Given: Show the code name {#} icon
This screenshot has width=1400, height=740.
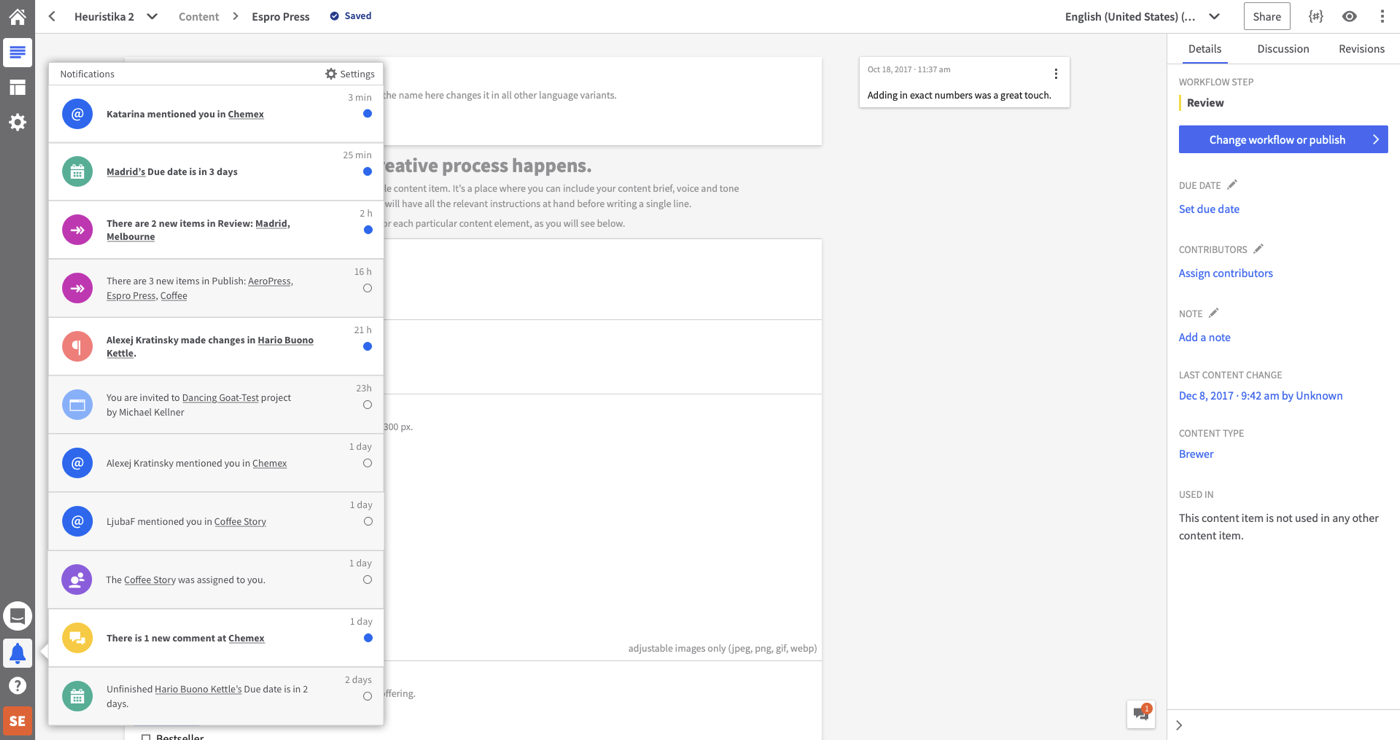Looking at the screenshot, I should point(1316,16).
